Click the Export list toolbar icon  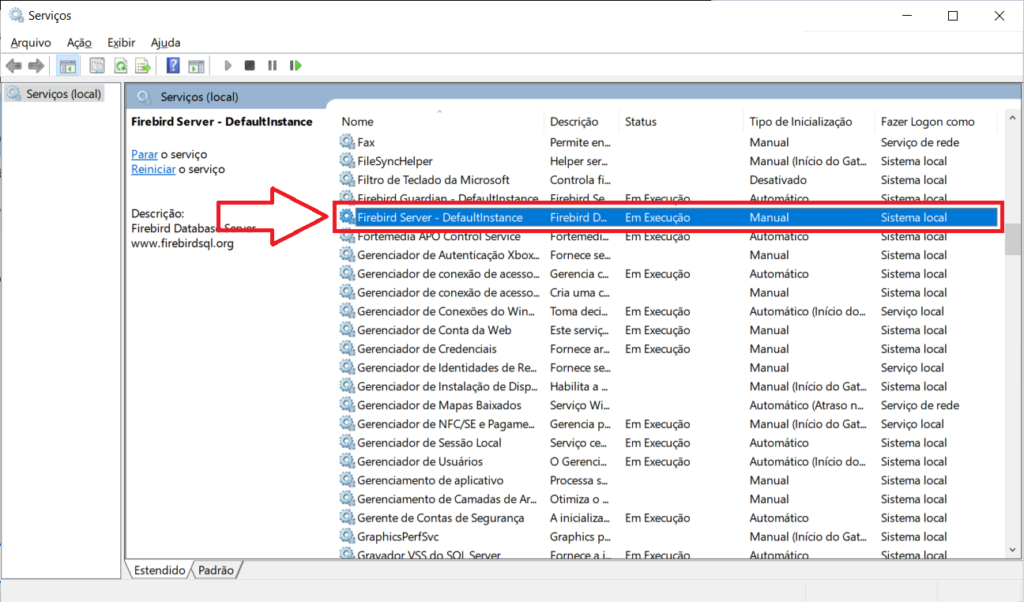[x=143, y=66]
